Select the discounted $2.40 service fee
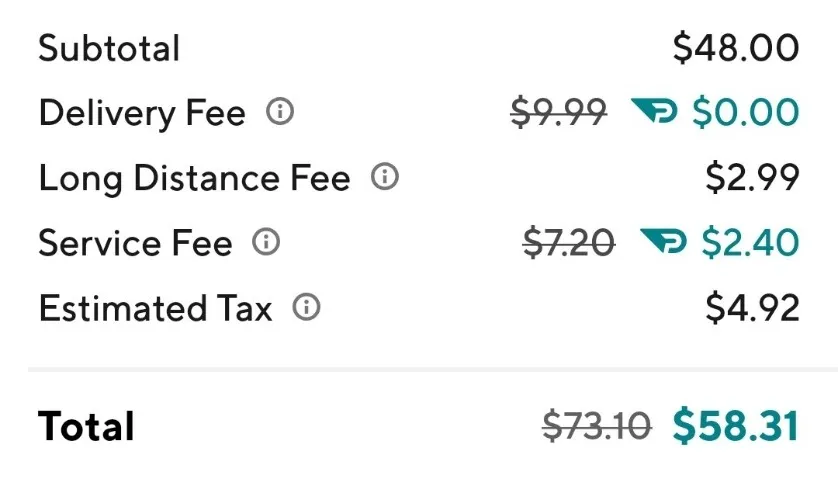Screen dimensions: 838x500 750,243
